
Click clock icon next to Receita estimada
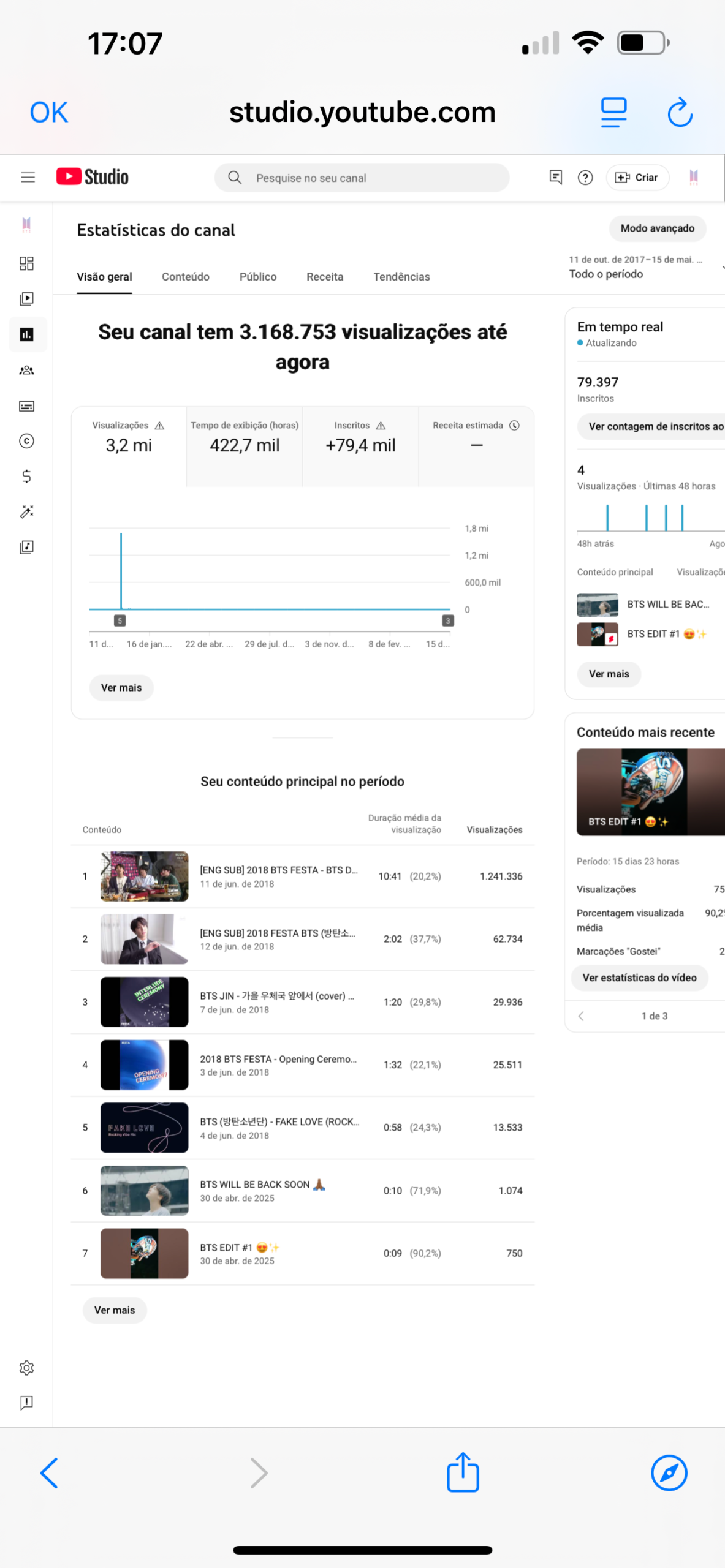[x=515, y=425]
